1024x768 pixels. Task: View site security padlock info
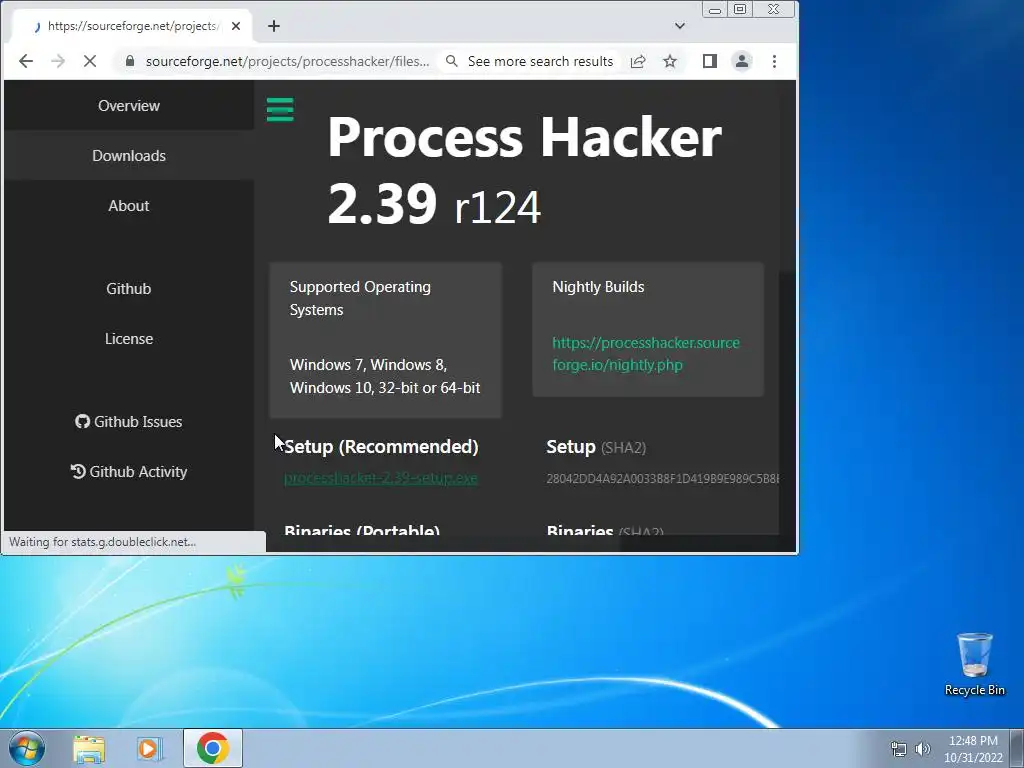[130, 61]
